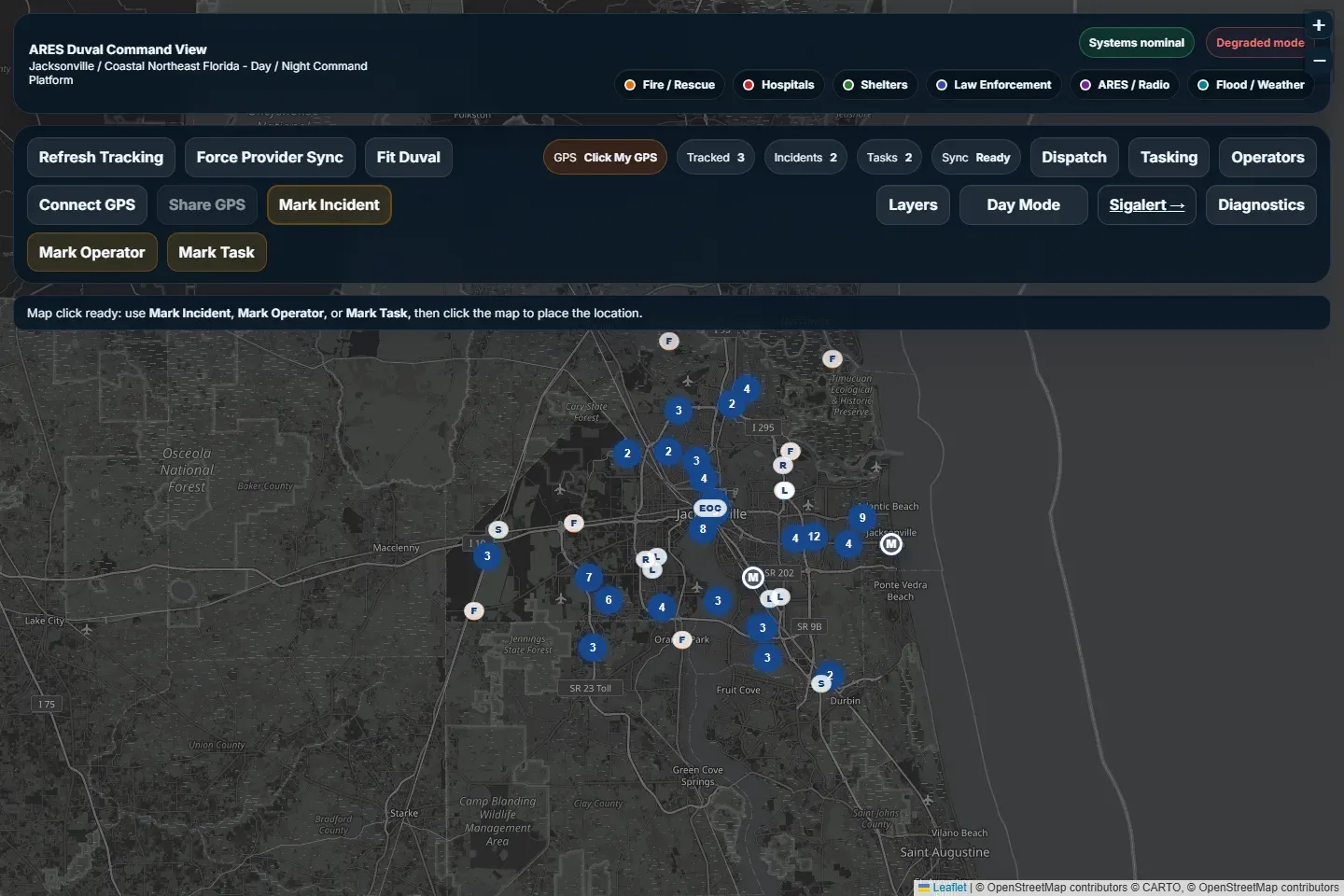Click the Tracked 3 counter
The image size is (1344, 896).
pyautogui.click(x=716, y=158)
